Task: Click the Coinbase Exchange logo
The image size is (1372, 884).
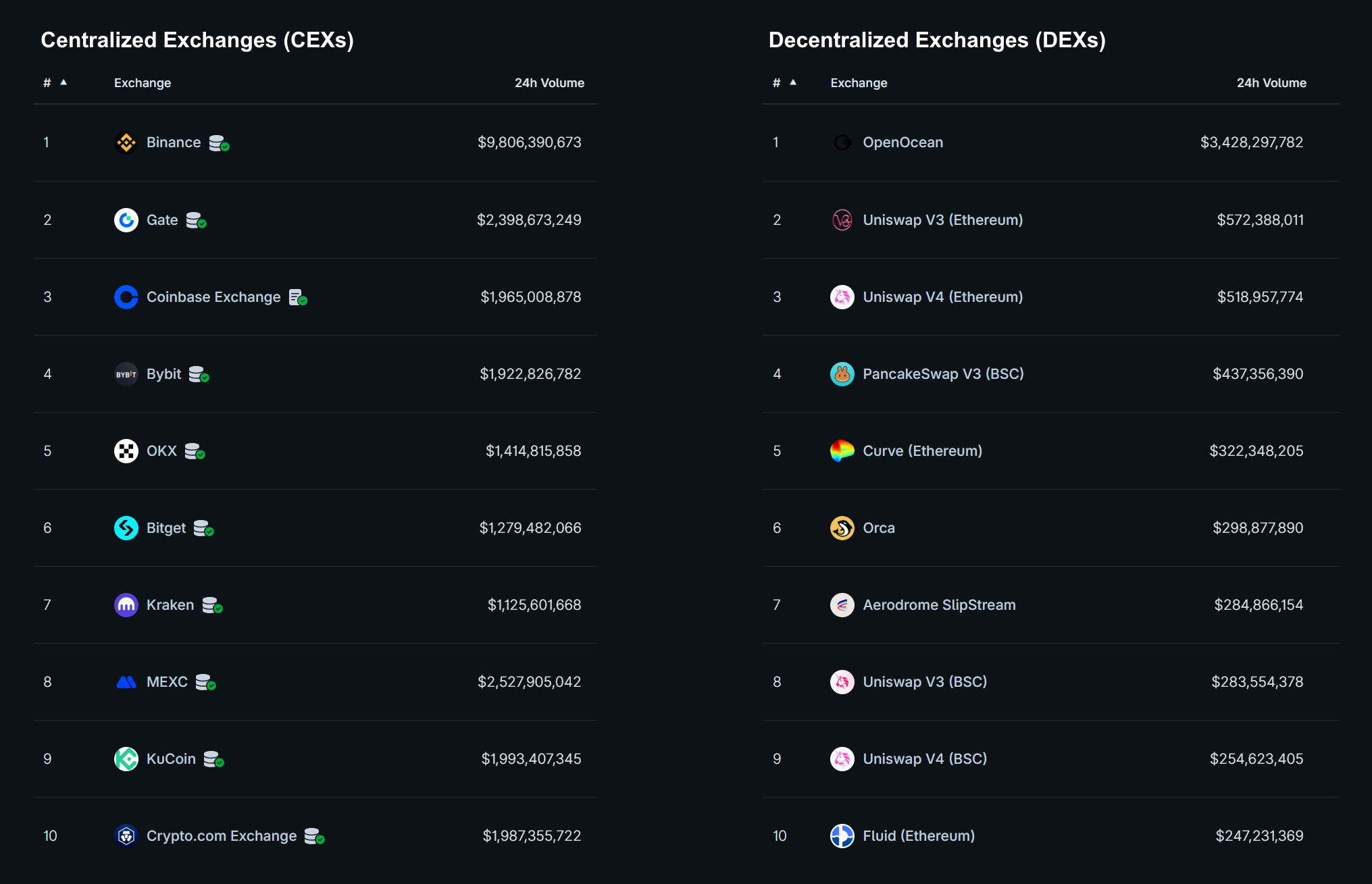Action: [x=126, y=296]
